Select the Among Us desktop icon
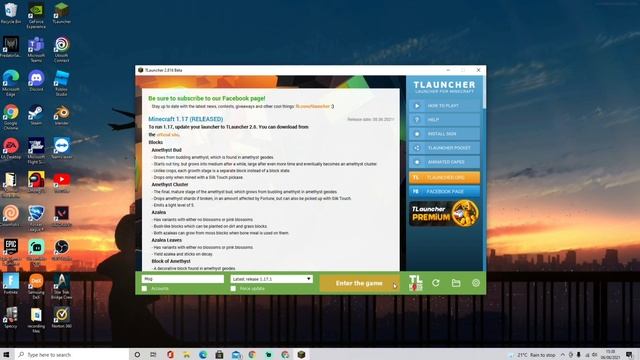640x360 pixels. coord(36,182)
